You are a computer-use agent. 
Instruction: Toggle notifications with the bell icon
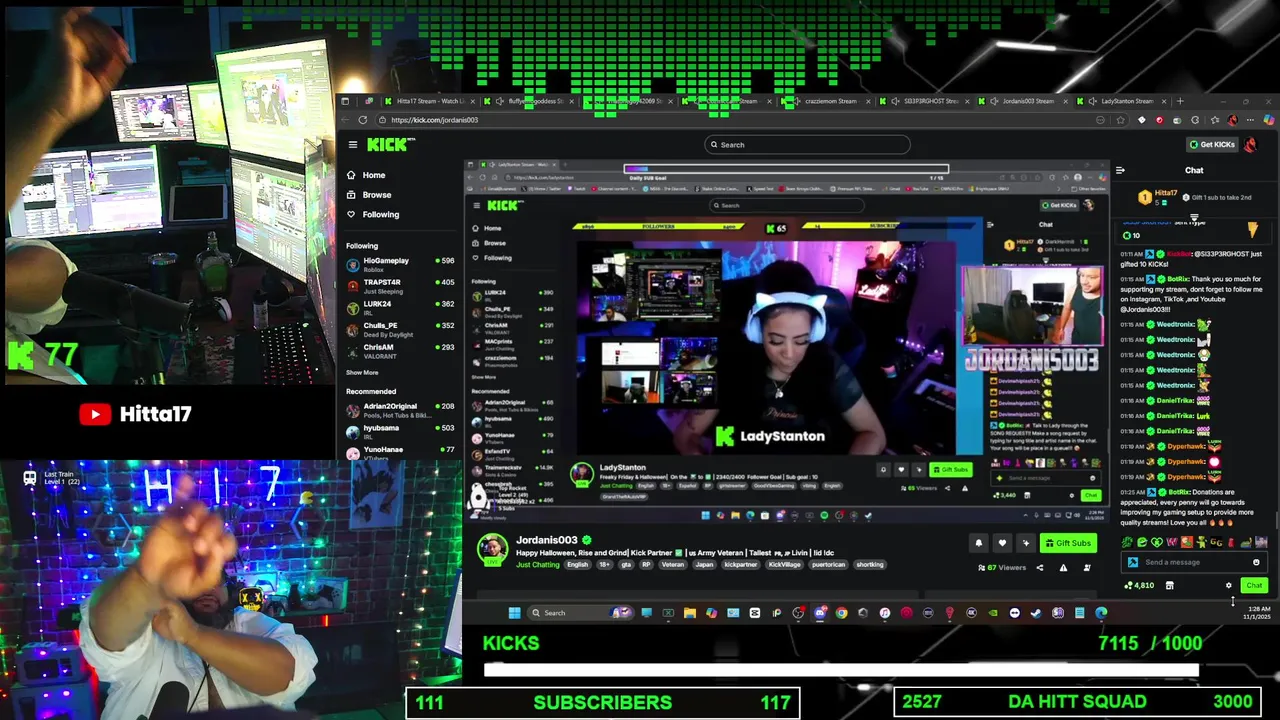tap(978, 543)
